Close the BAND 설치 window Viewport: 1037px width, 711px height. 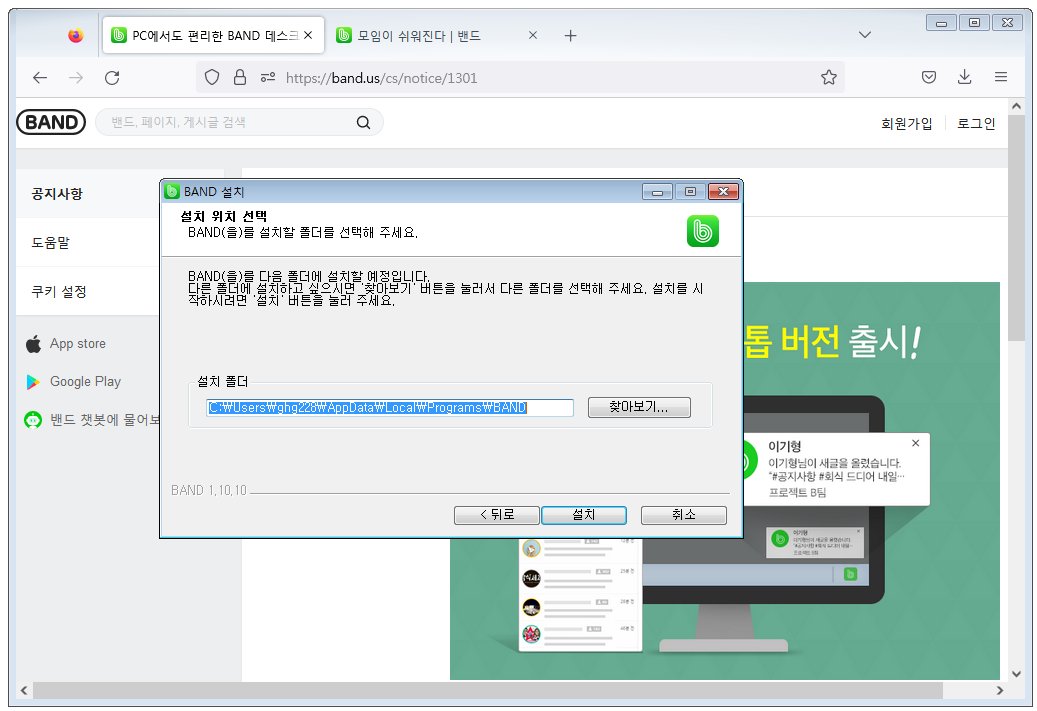[723, 192]
